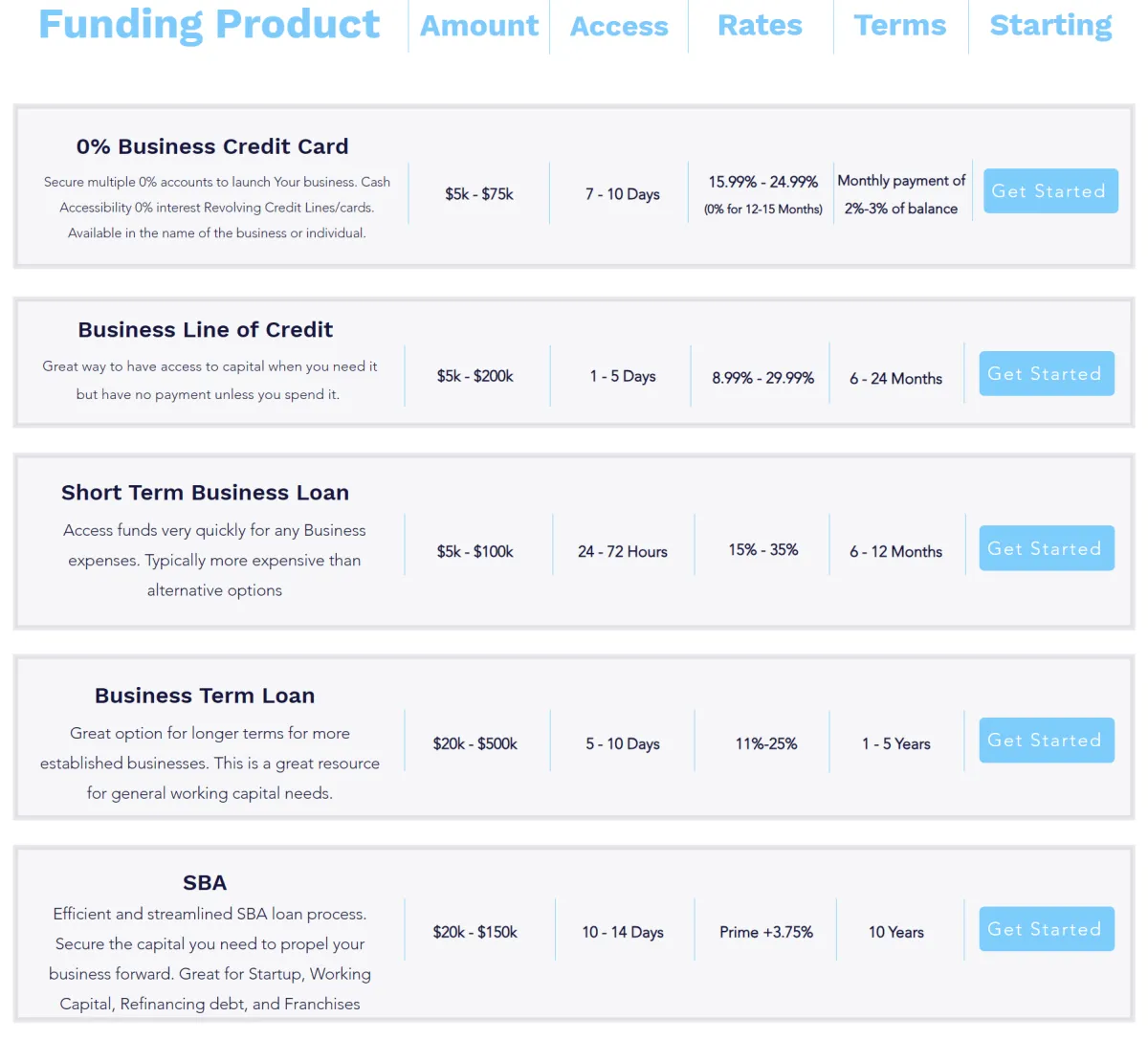This screenshot has height=1040, width=1148.
Task: Click Get Started for 0% Business Credit Card
Action: click(1050, 190)
